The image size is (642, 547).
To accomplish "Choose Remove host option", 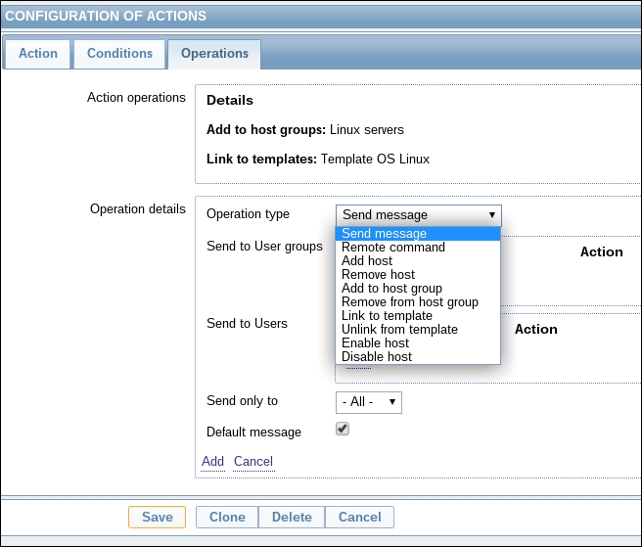I will tap(378, 275).
